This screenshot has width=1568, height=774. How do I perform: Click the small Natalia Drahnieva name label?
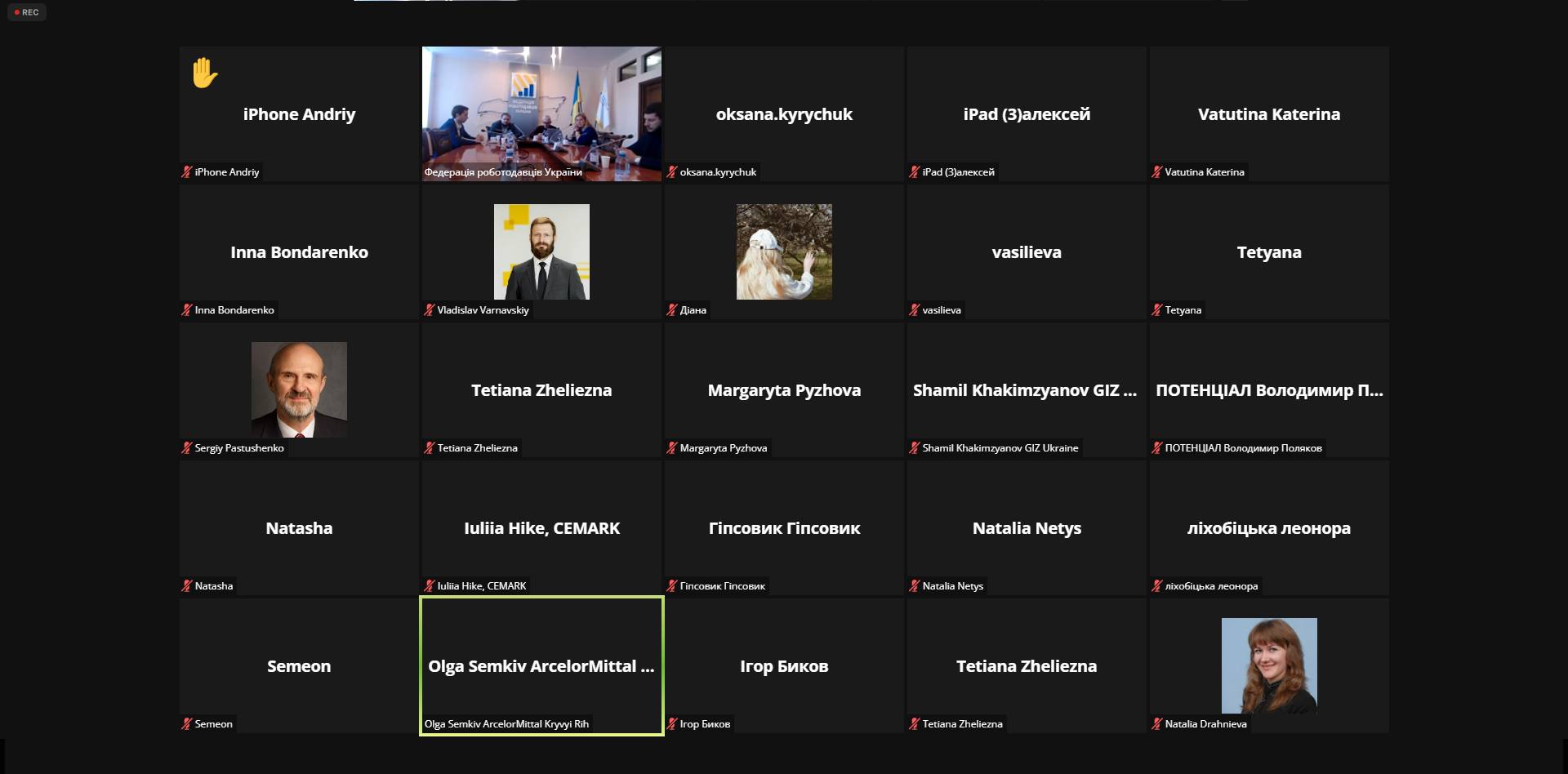point(1205,724)
